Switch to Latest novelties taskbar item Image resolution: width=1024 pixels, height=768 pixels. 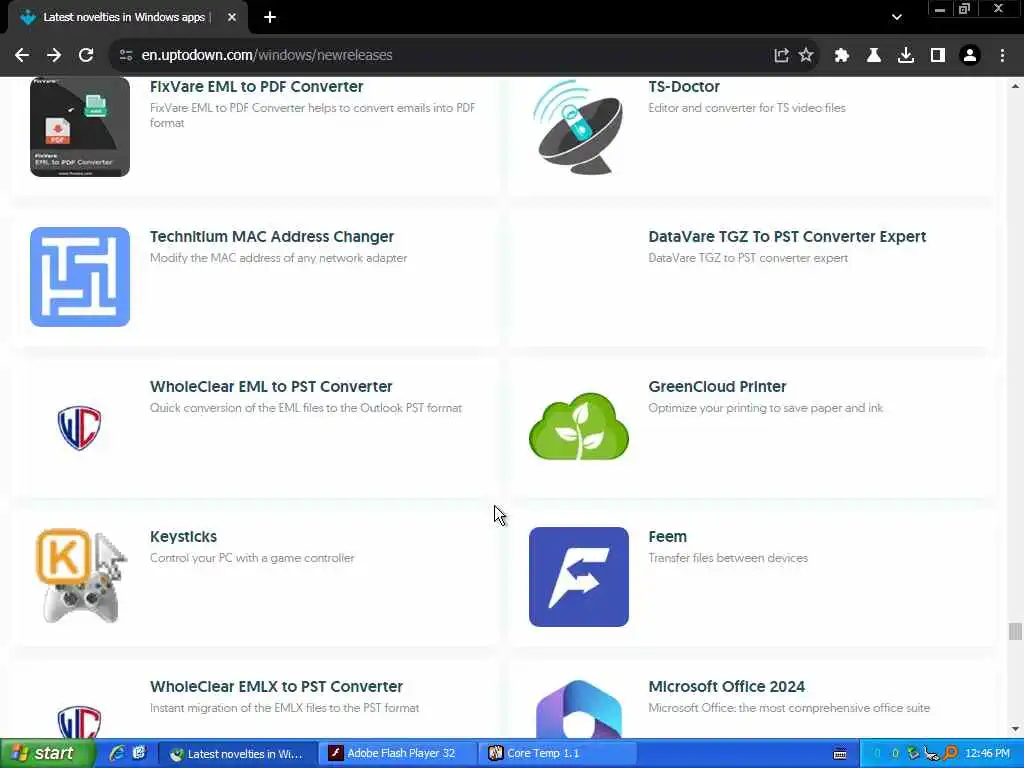coord(238,754)
